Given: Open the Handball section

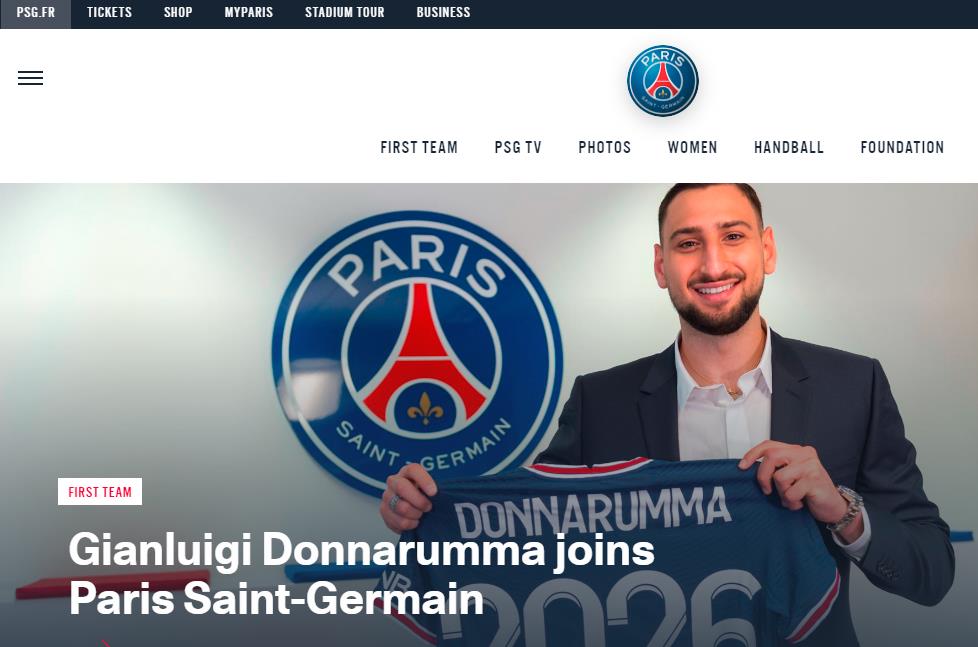Looking at the screenshot, I should point(789,147).
